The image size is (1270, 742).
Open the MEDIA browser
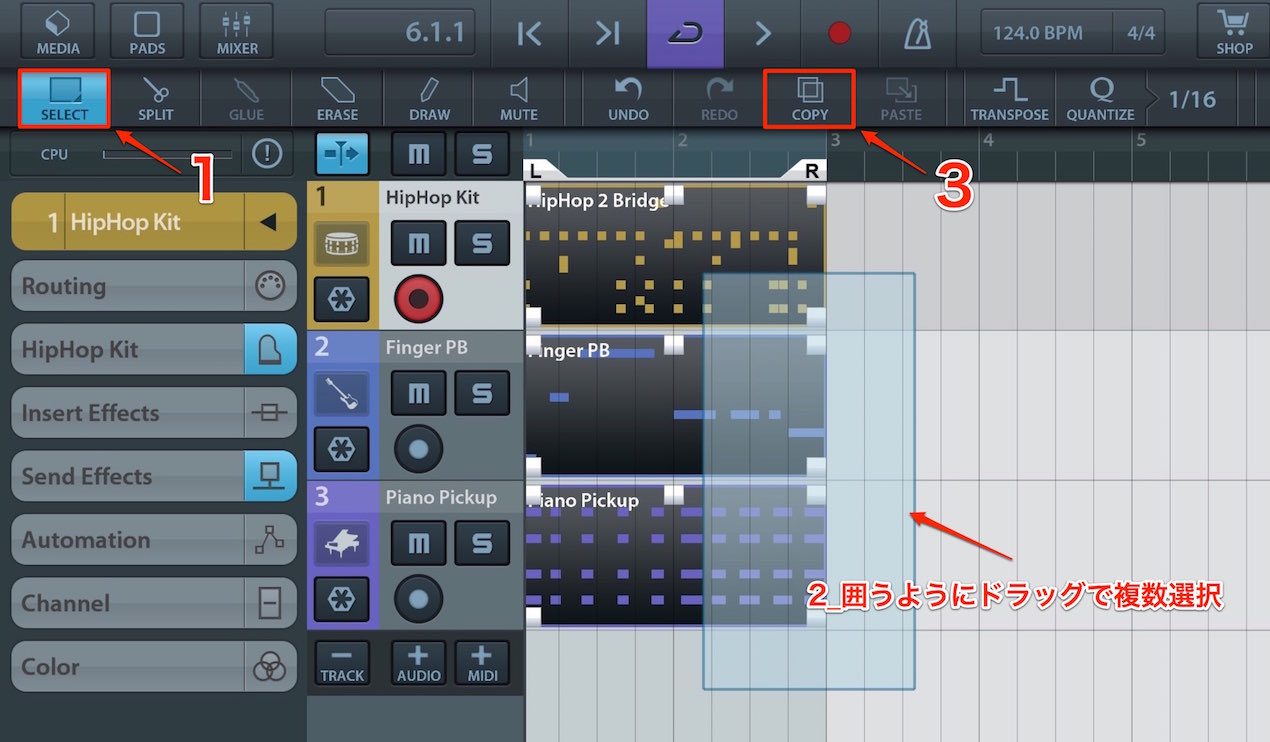[x=58, y=31]
